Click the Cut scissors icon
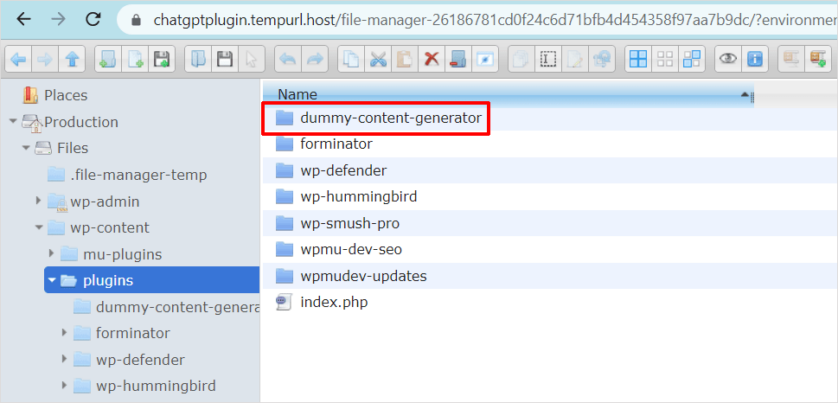This screenshot has height=403, width=838. point(378,59)
